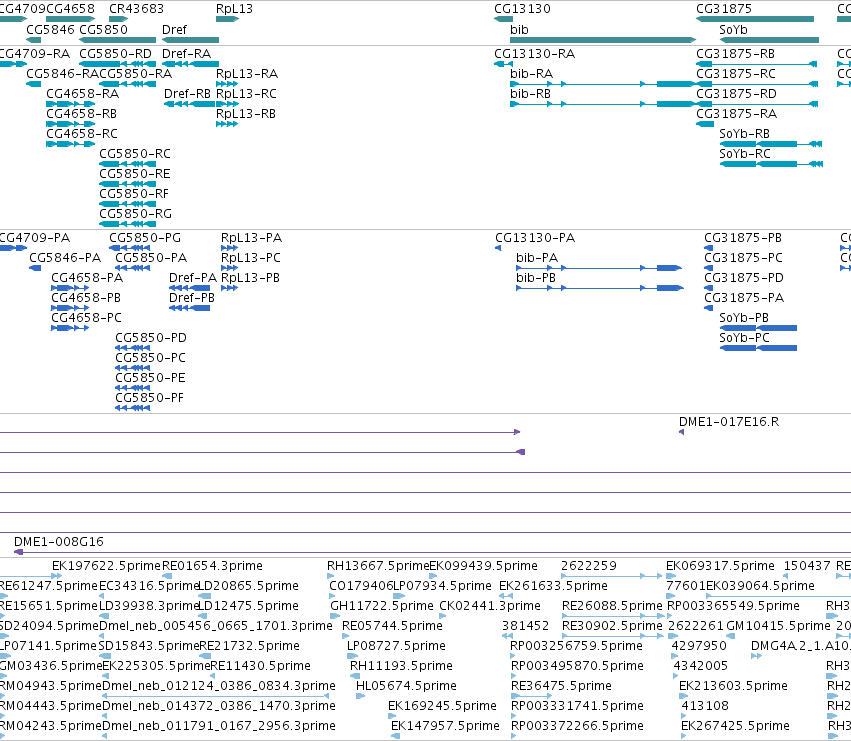Select protein RpL13-PA
Screen dimensions: 851x741
[251, 237]
